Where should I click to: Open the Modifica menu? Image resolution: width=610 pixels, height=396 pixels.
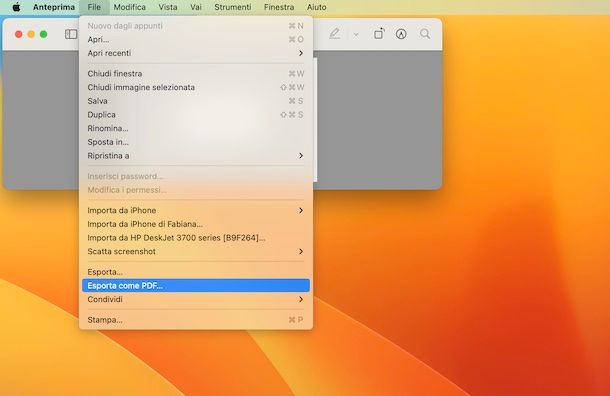tap(130, 7)
